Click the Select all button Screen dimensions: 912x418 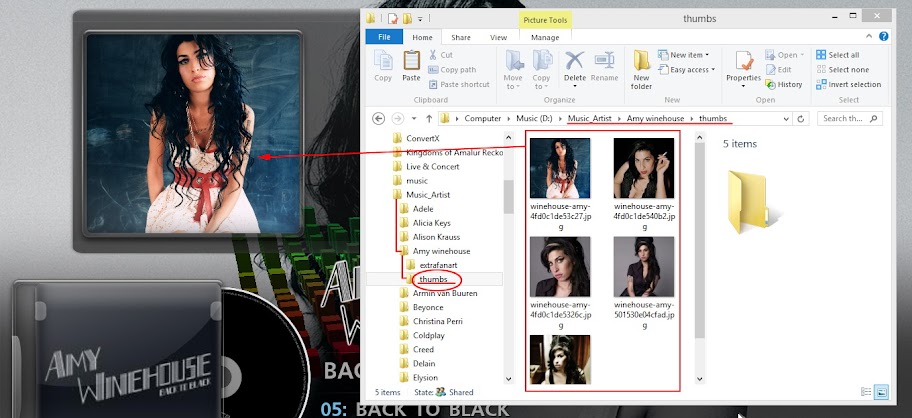pyautogui.click(x=838, y=55)
